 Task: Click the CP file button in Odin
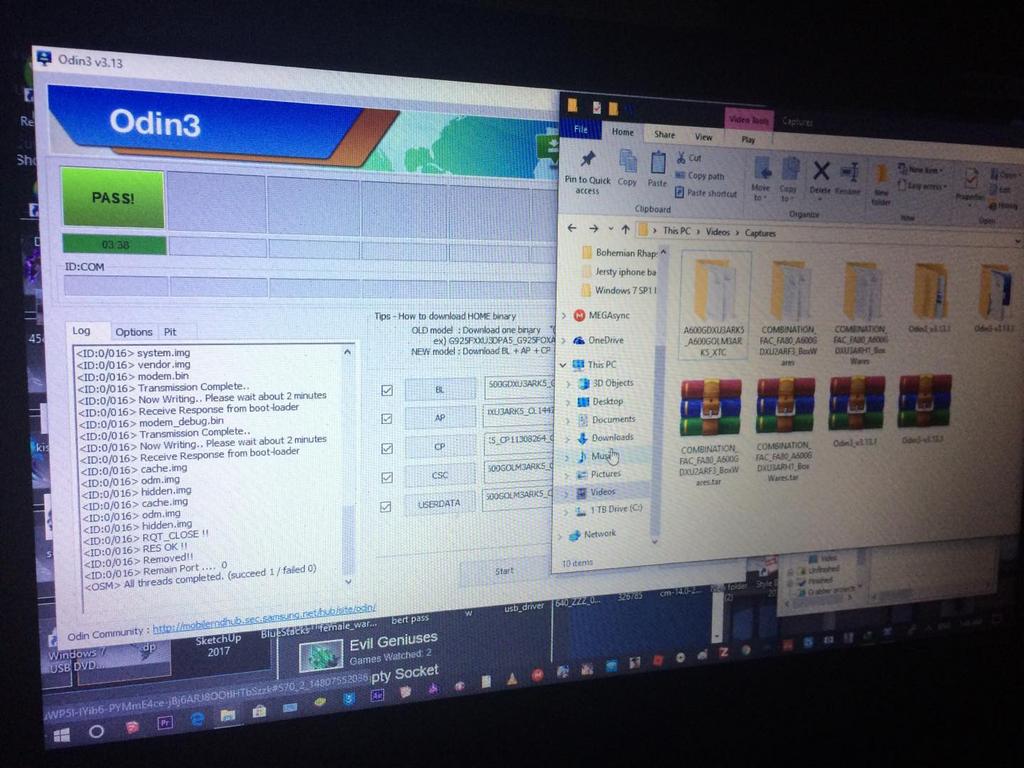click(x=440, y=447)
